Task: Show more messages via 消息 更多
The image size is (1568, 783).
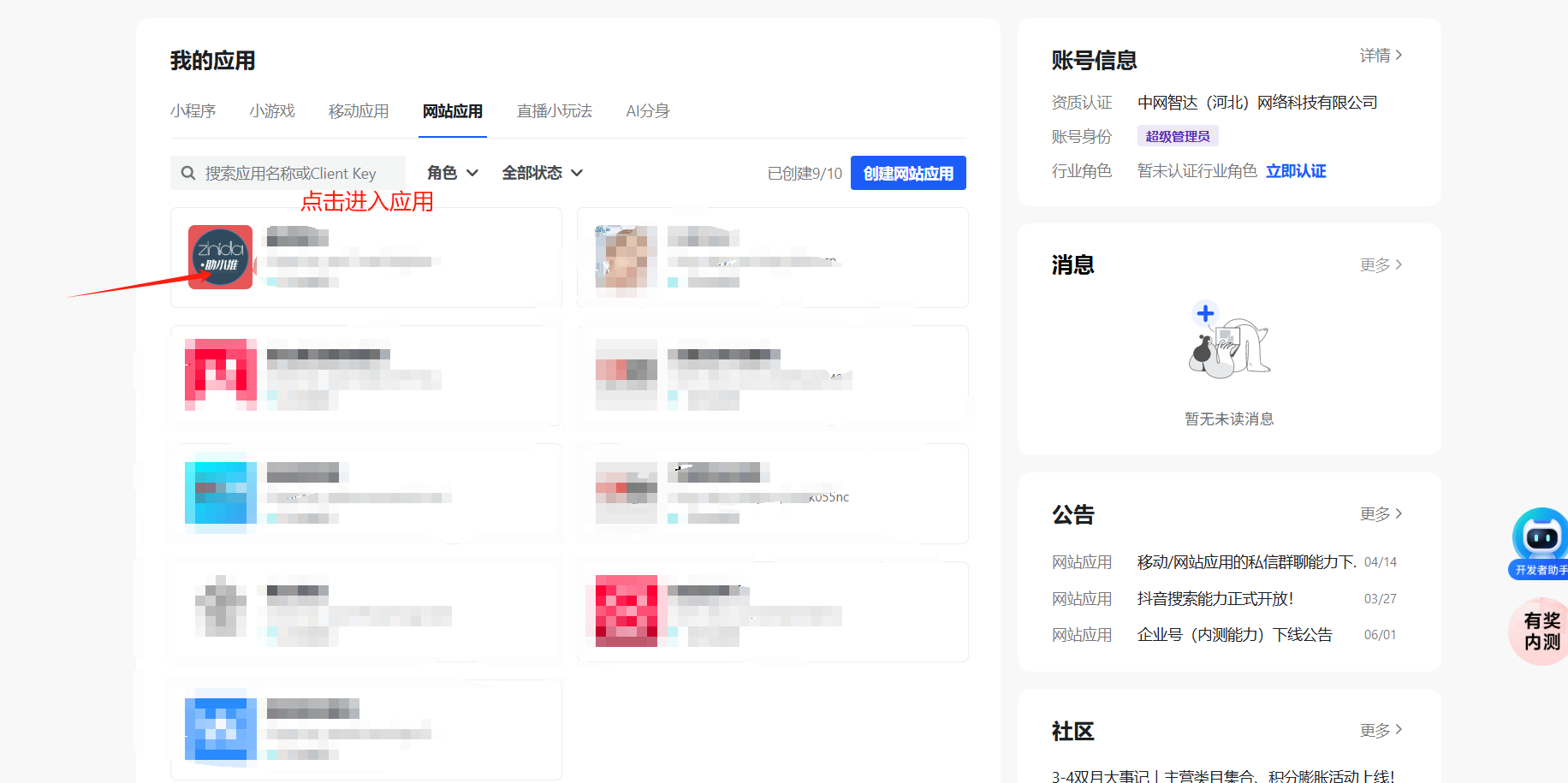Action: coord(1380,265)
